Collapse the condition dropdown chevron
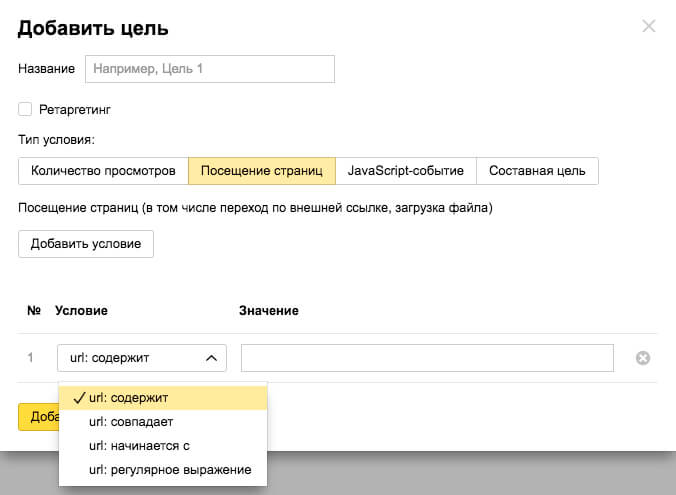The image size is (676, 495). [x=211, y=358]
